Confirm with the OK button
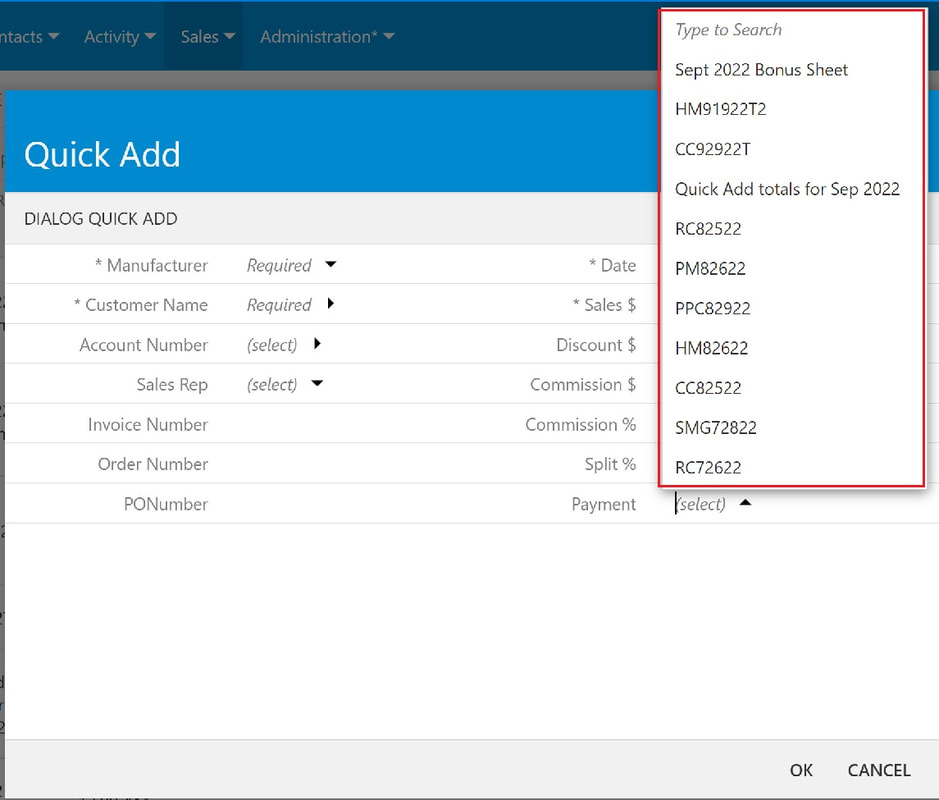939x800 pixels. [801, 770]
